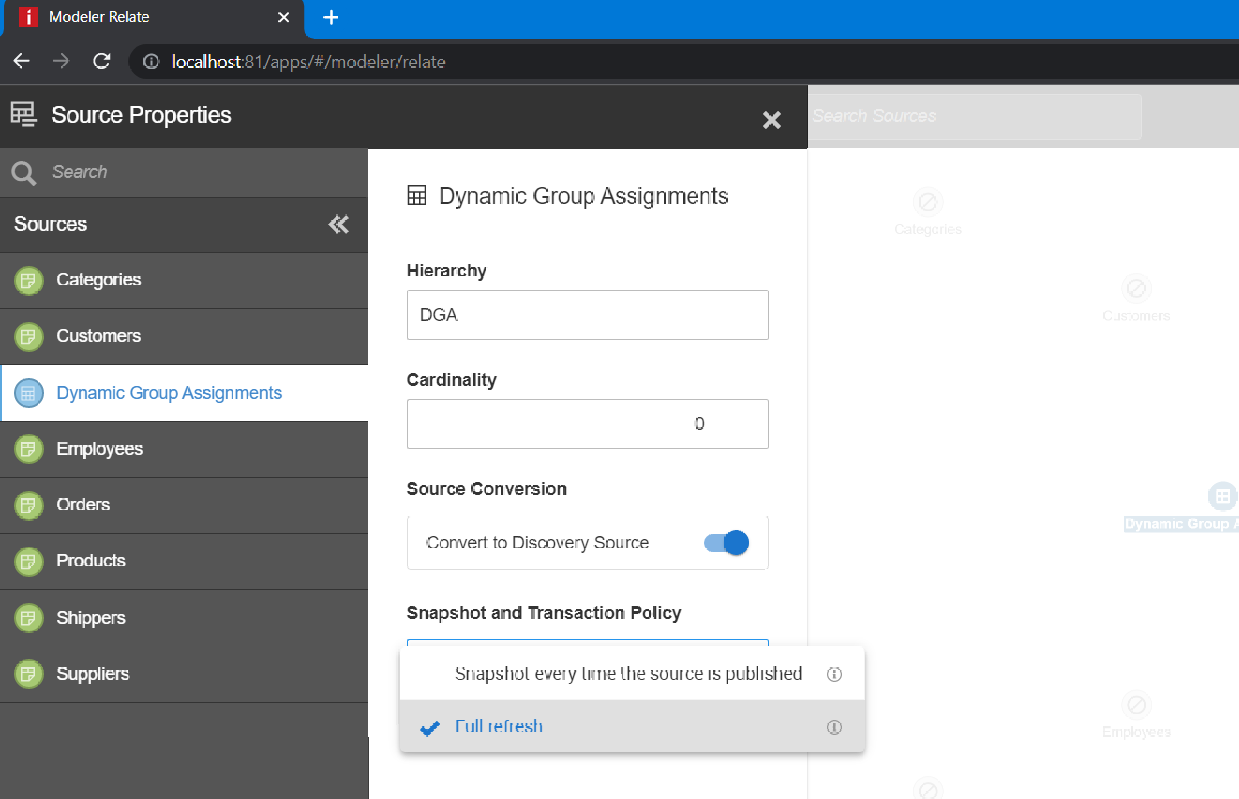The image size is (1239, 799).
Task: Close the Modeler Relate browser tab
Action: 284,18
